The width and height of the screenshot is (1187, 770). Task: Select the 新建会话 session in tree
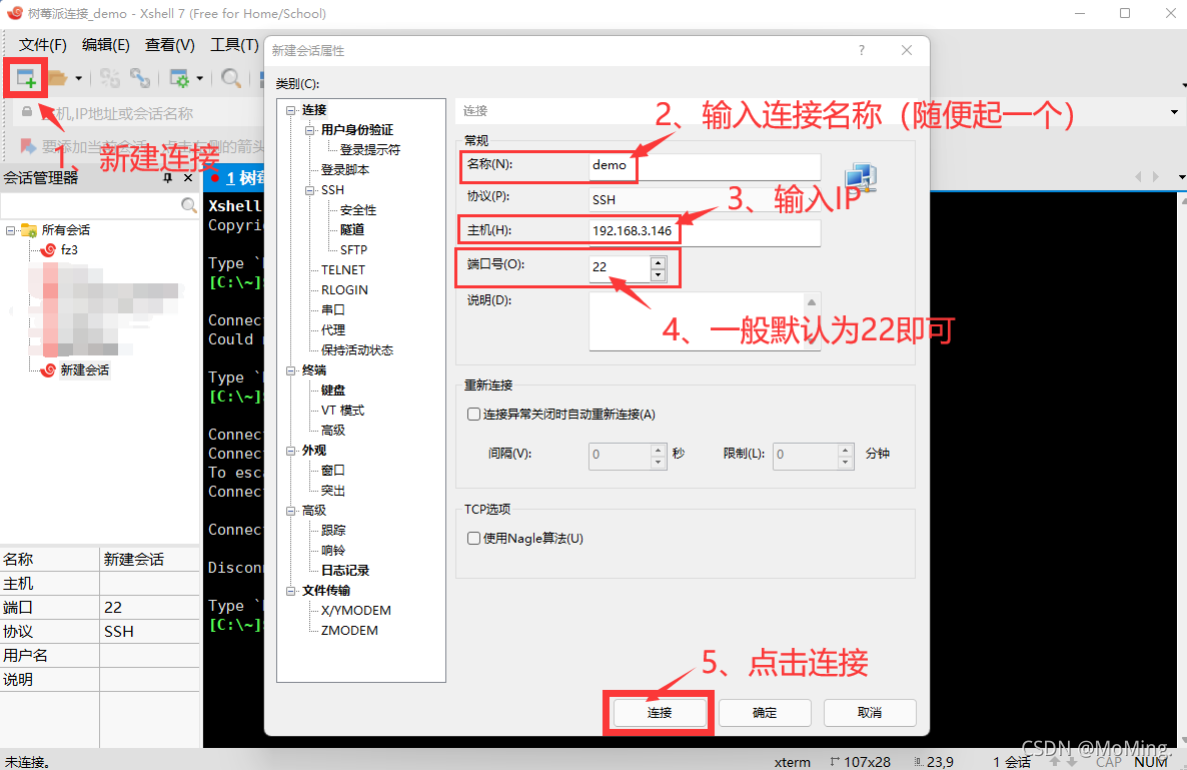click(x=85, y=370)
